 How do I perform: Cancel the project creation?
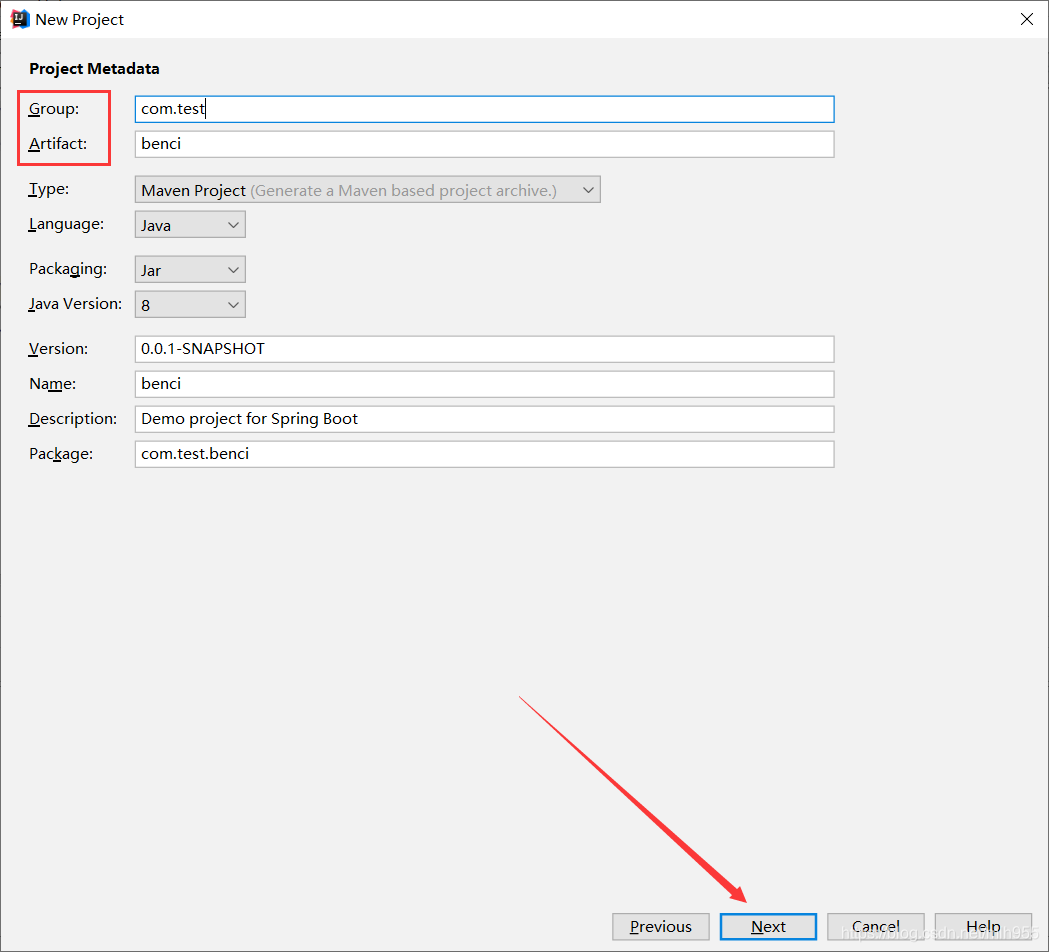(876, 927)
